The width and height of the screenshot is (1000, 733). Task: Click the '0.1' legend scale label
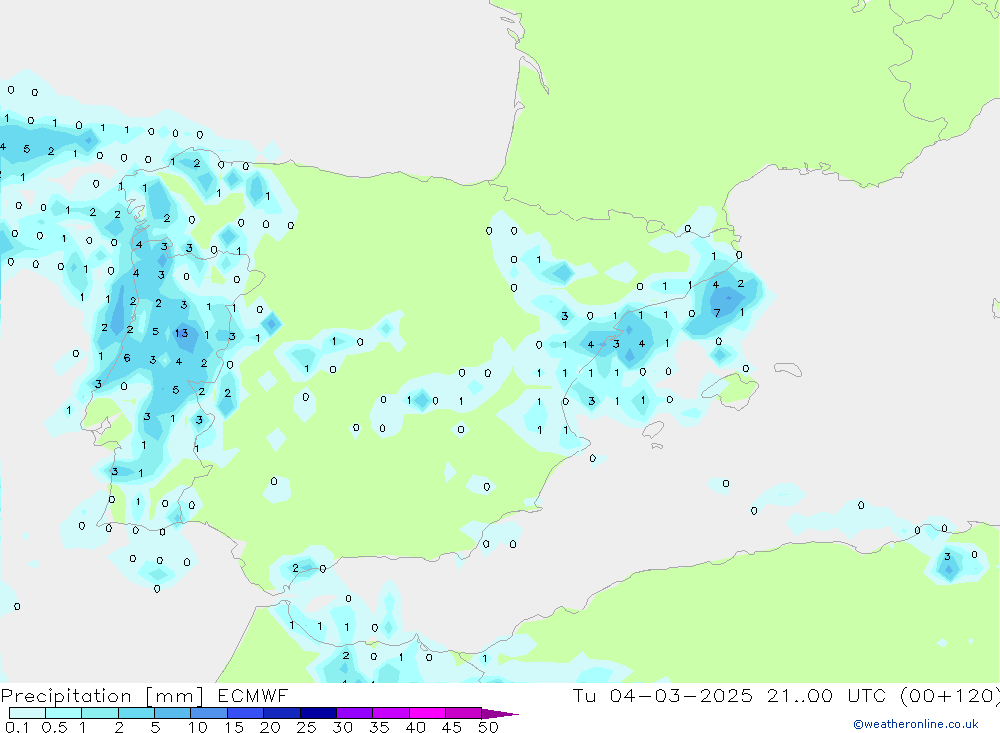pyautogui.click(x=17, y=727)
